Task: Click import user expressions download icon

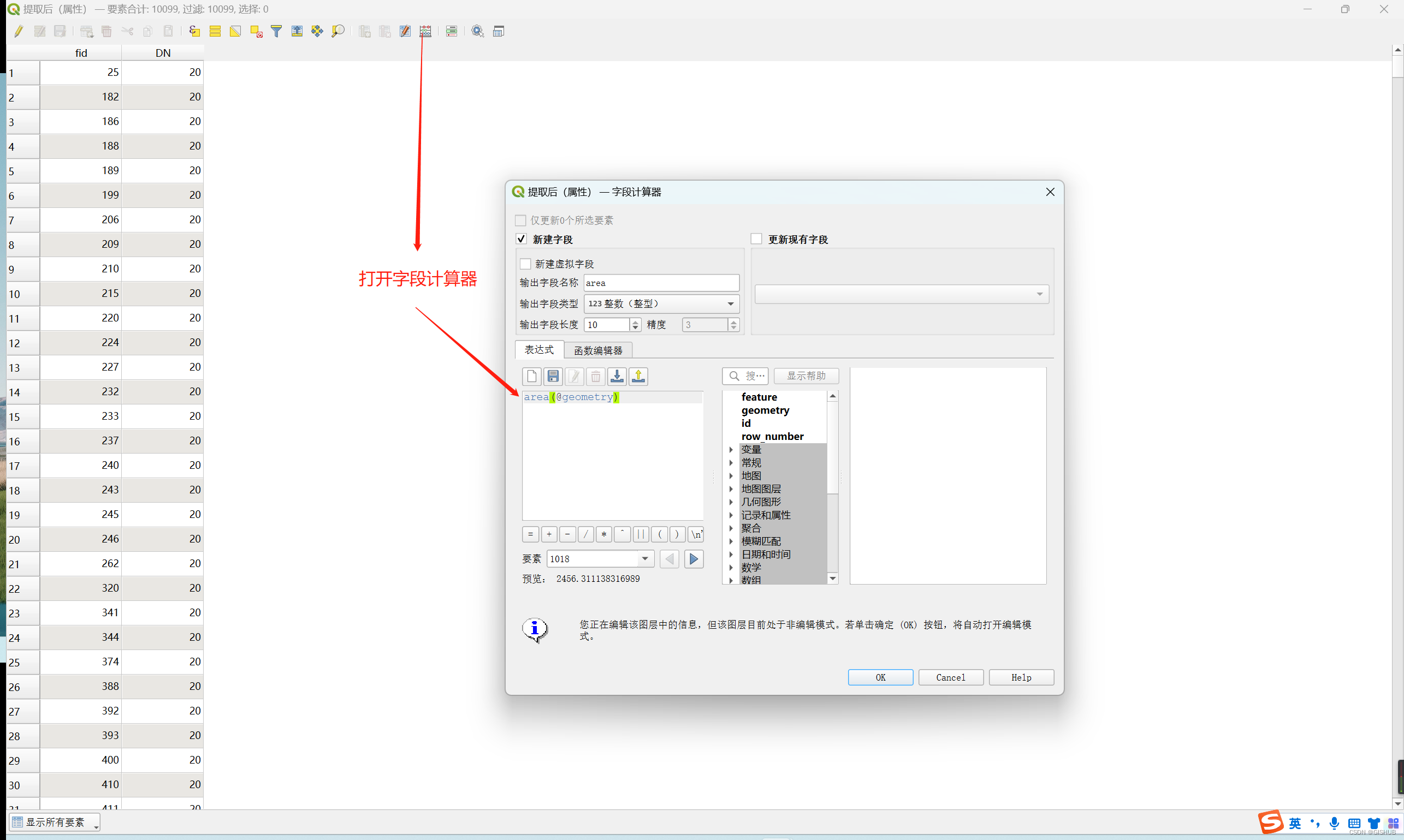Action: (x=617, y=377)
